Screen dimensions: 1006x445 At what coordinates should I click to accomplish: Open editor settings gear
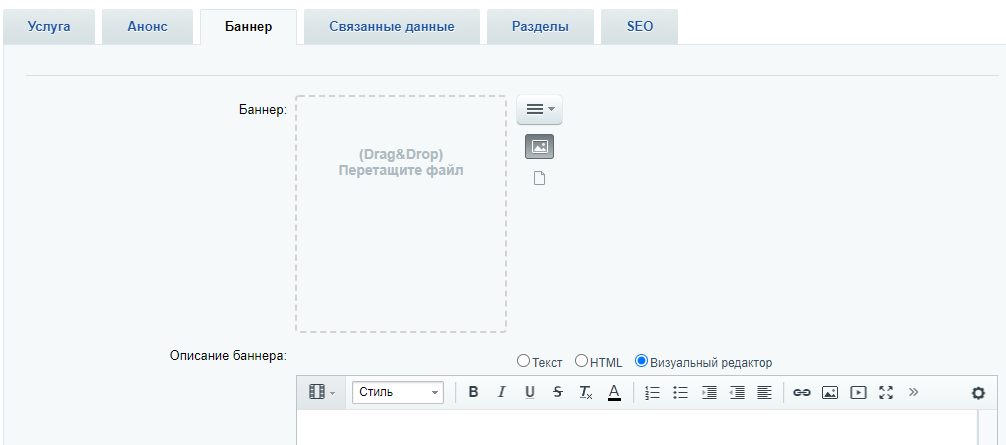(978, 393)
